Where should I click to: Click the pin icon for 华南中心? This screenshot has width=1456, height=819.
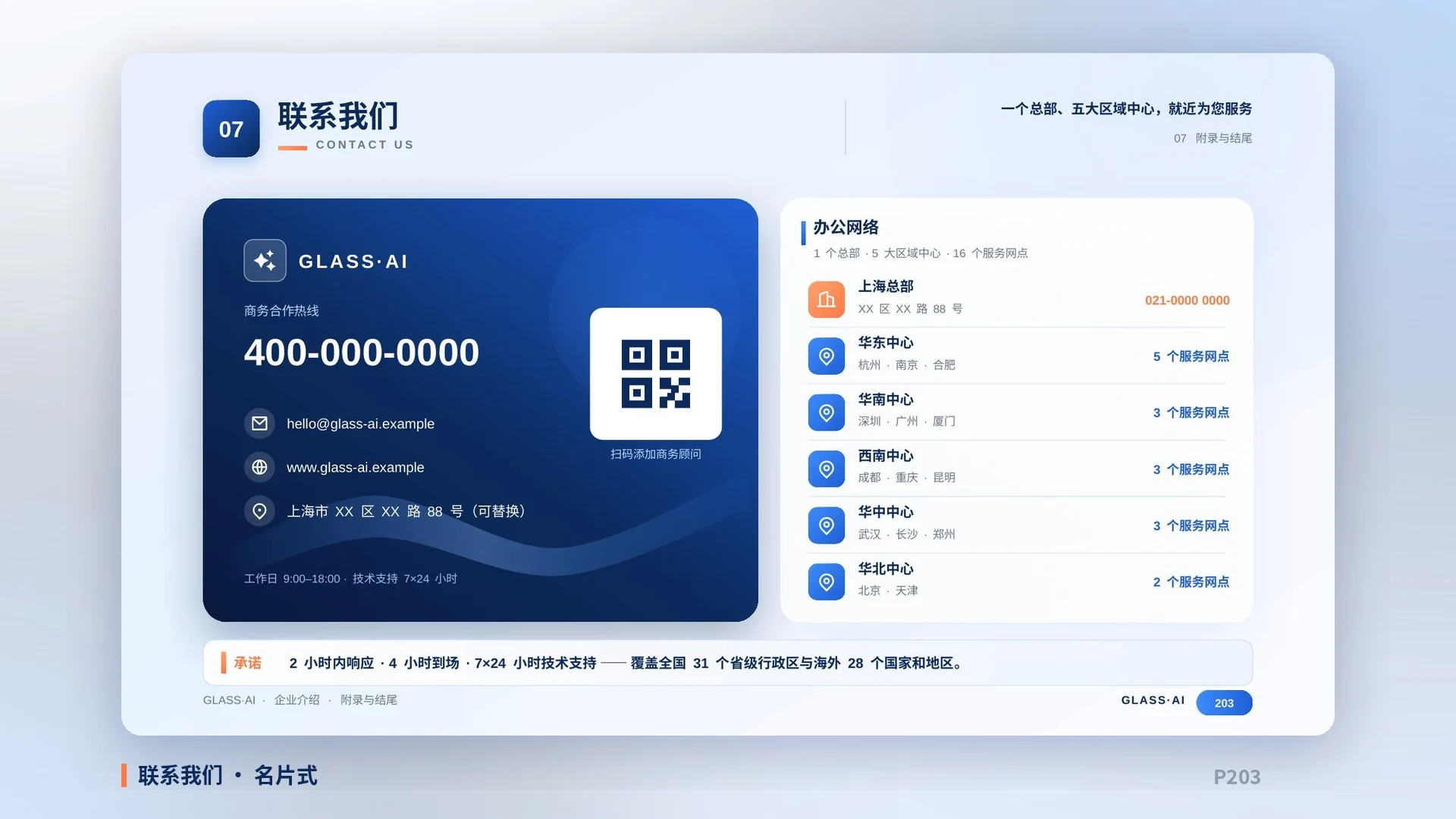[x=827, y=413]
